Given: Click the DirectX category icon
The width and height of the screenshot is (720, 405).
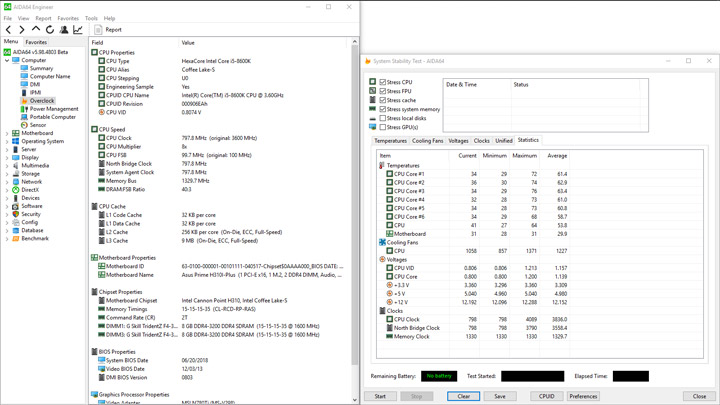Looking at the screenshot, I should coord(16,190).
